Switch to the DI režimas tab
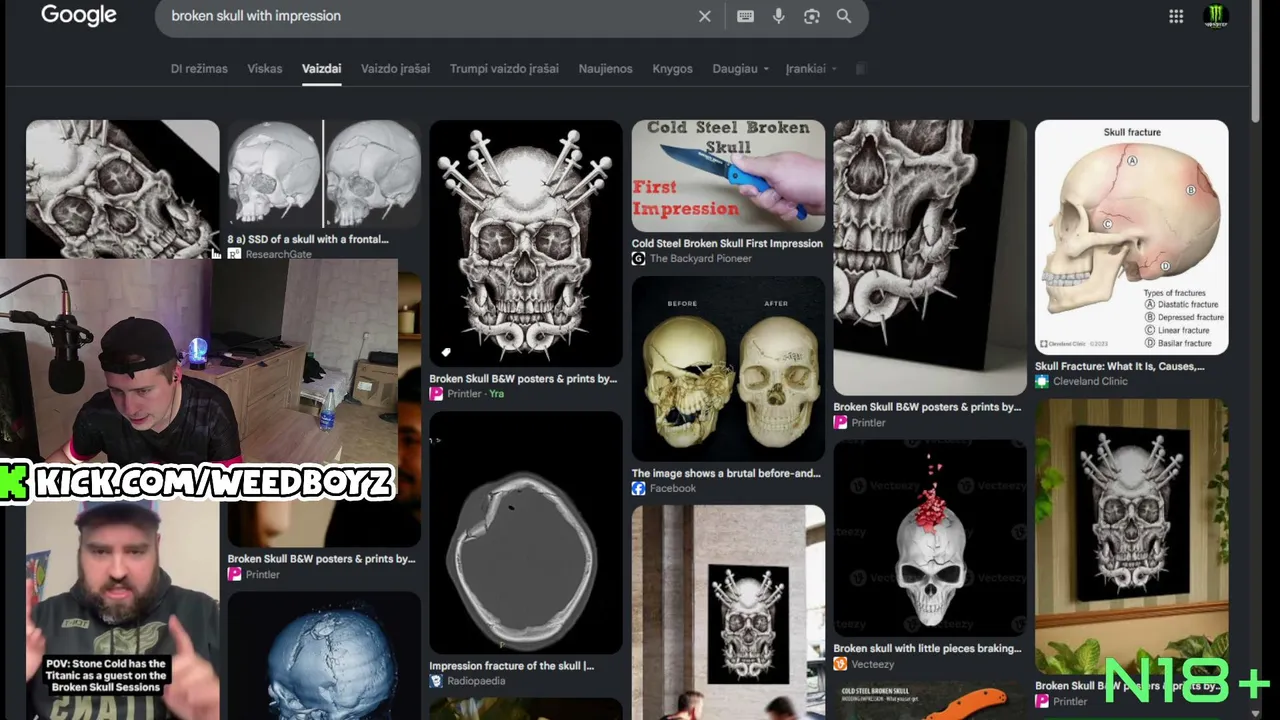The height and width of the screenshot is (720, 1280). tap(199, 69)
